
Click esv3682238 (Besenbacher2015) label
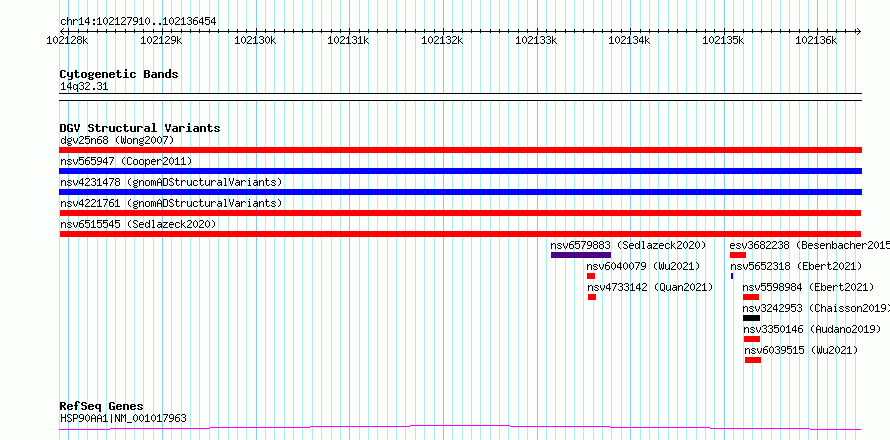809,245
